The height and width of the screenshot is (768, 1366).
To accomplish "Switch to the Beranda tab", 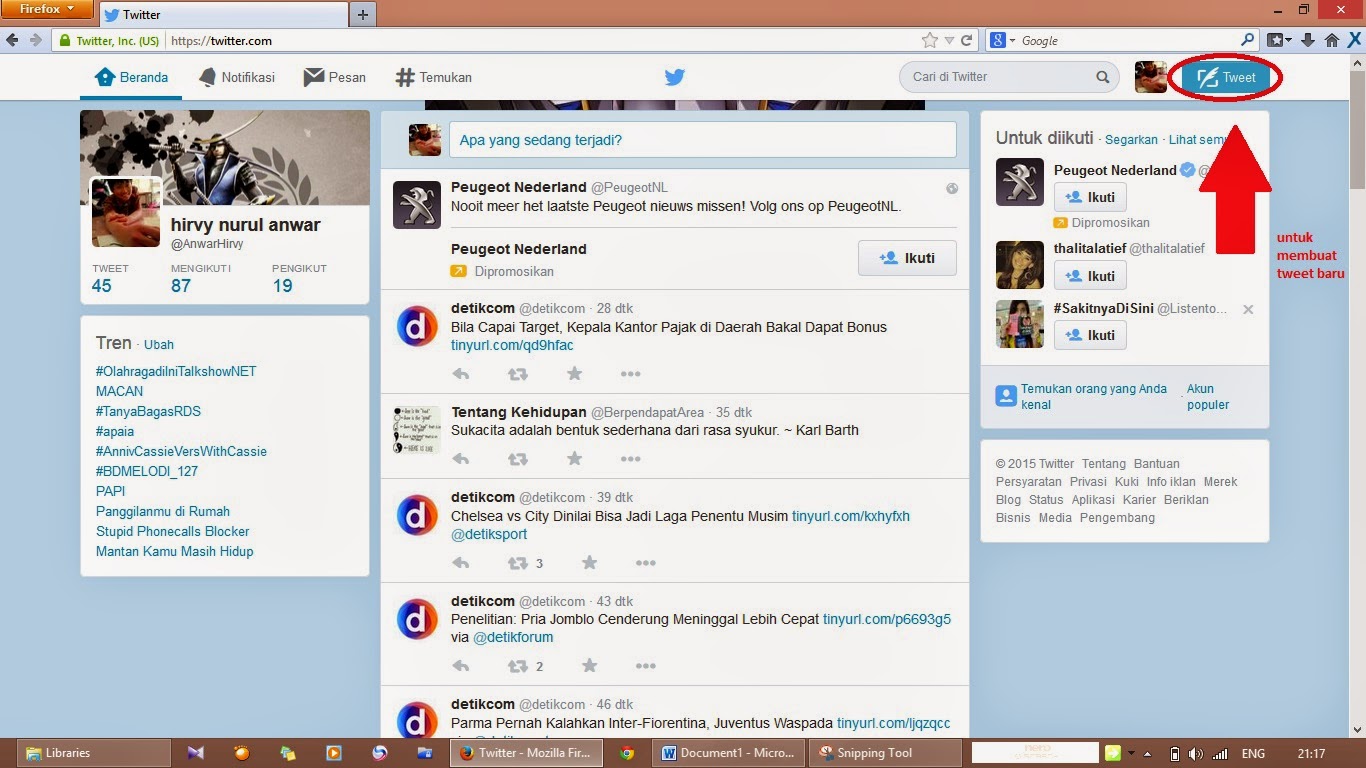I will point(131,77).
